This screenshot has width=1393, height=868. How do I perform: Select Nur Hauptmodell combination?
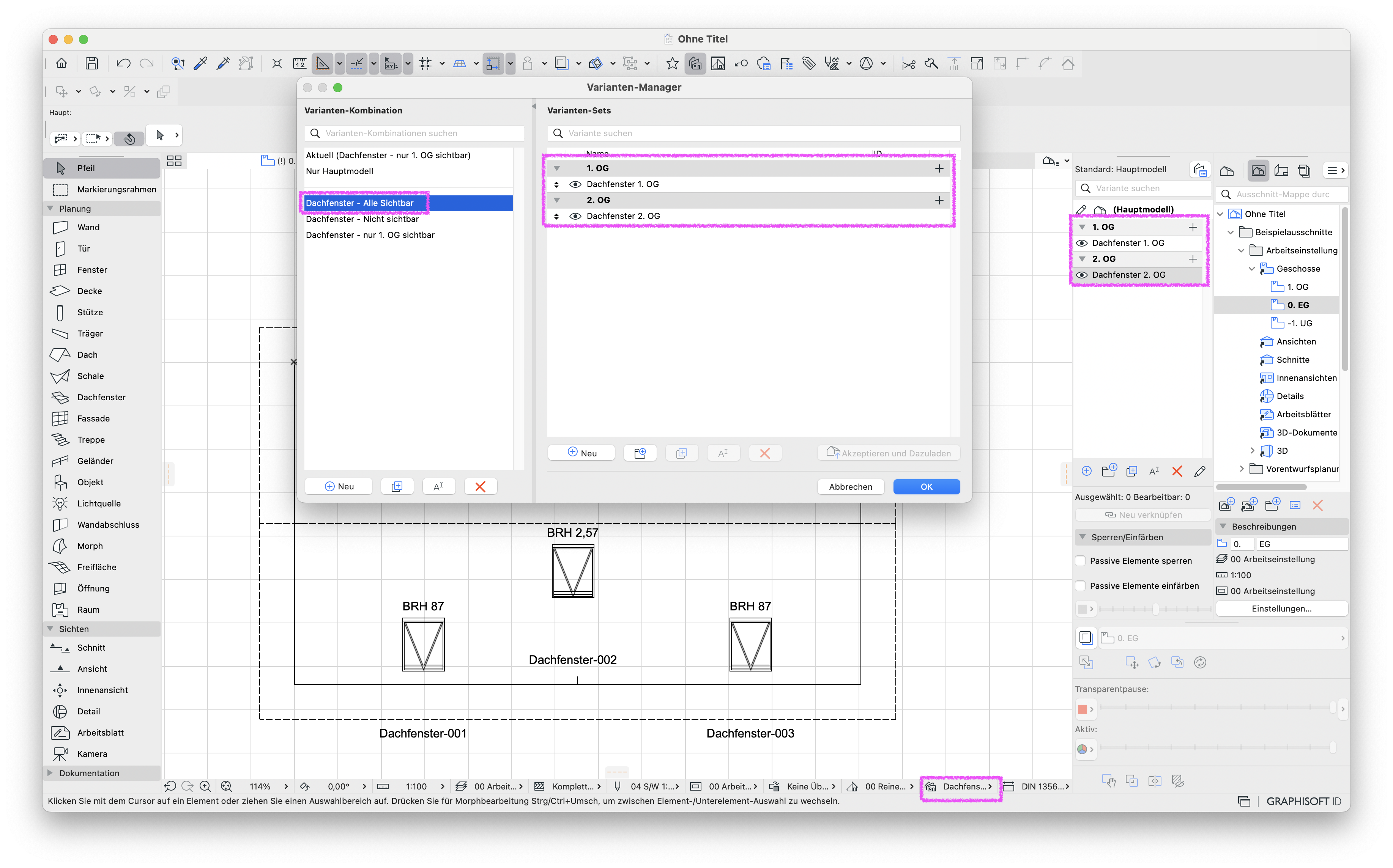(408, 171)
